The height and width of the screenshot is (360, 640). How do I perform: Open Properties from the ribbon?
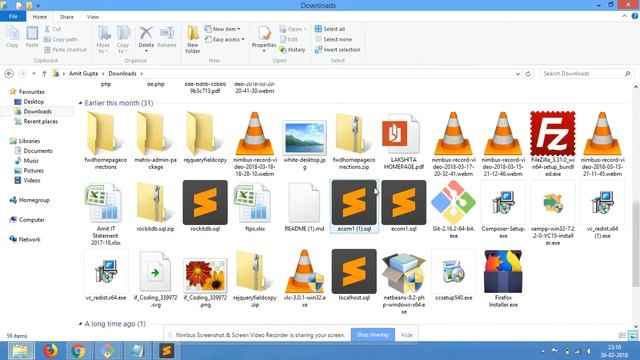point(264,39)
